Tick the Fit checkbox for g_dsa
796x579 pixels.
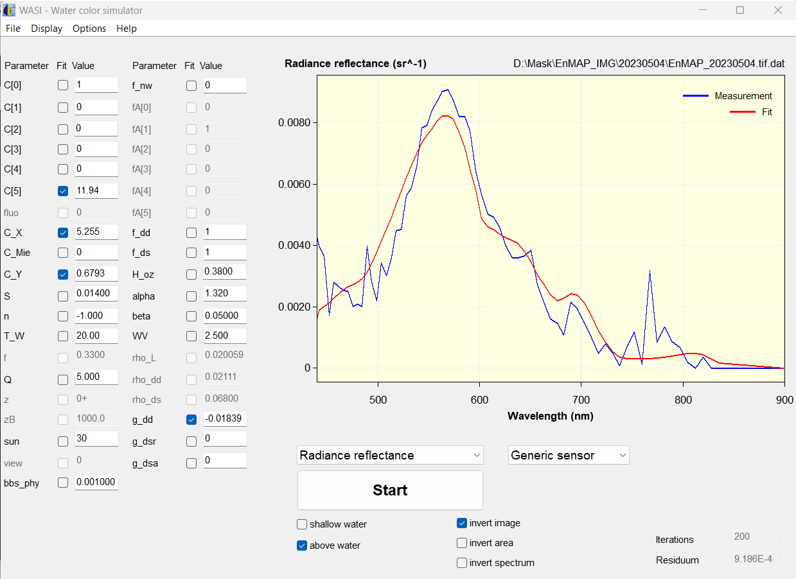click(x=191, y=463)
